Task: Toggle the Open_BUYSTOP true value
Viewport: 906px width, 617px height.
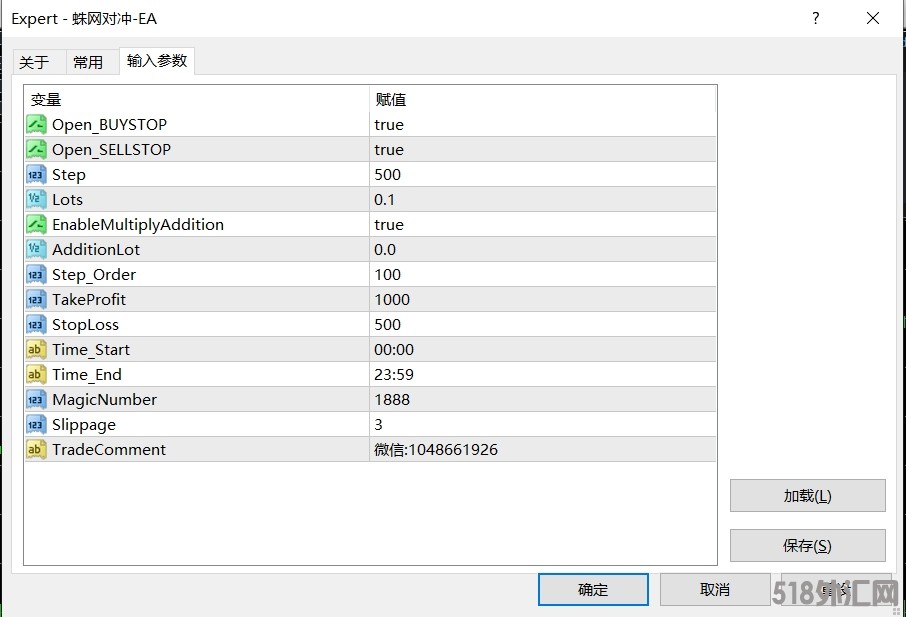Action: tap(389, 125)
